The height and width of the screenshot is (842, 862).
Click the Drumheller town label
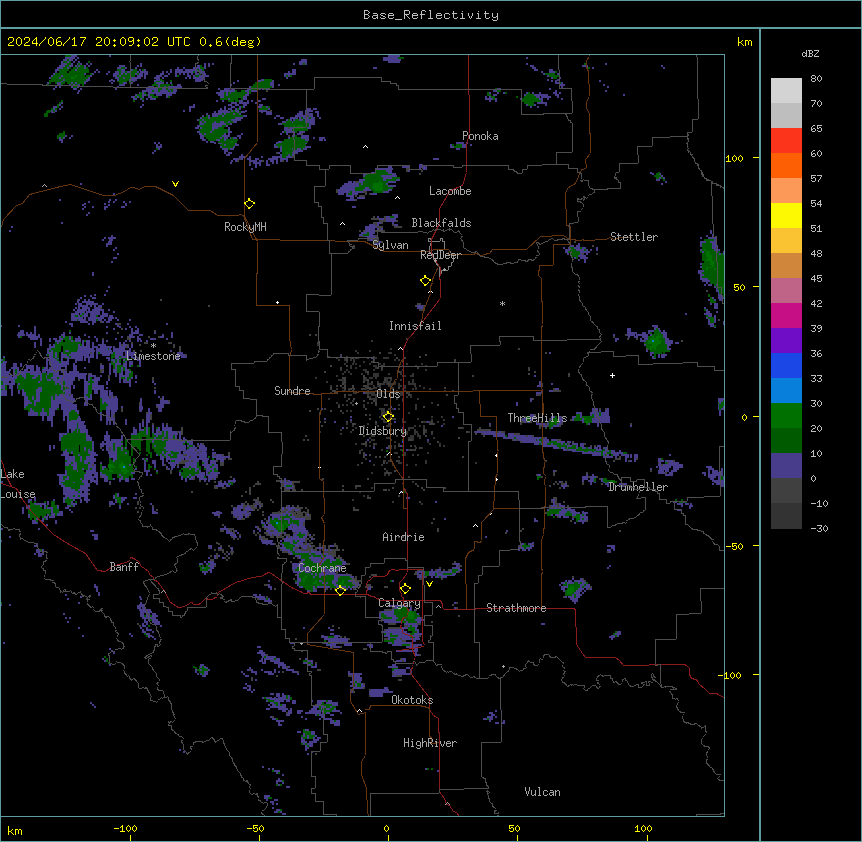pyautogui.click(x=638, y=487)
